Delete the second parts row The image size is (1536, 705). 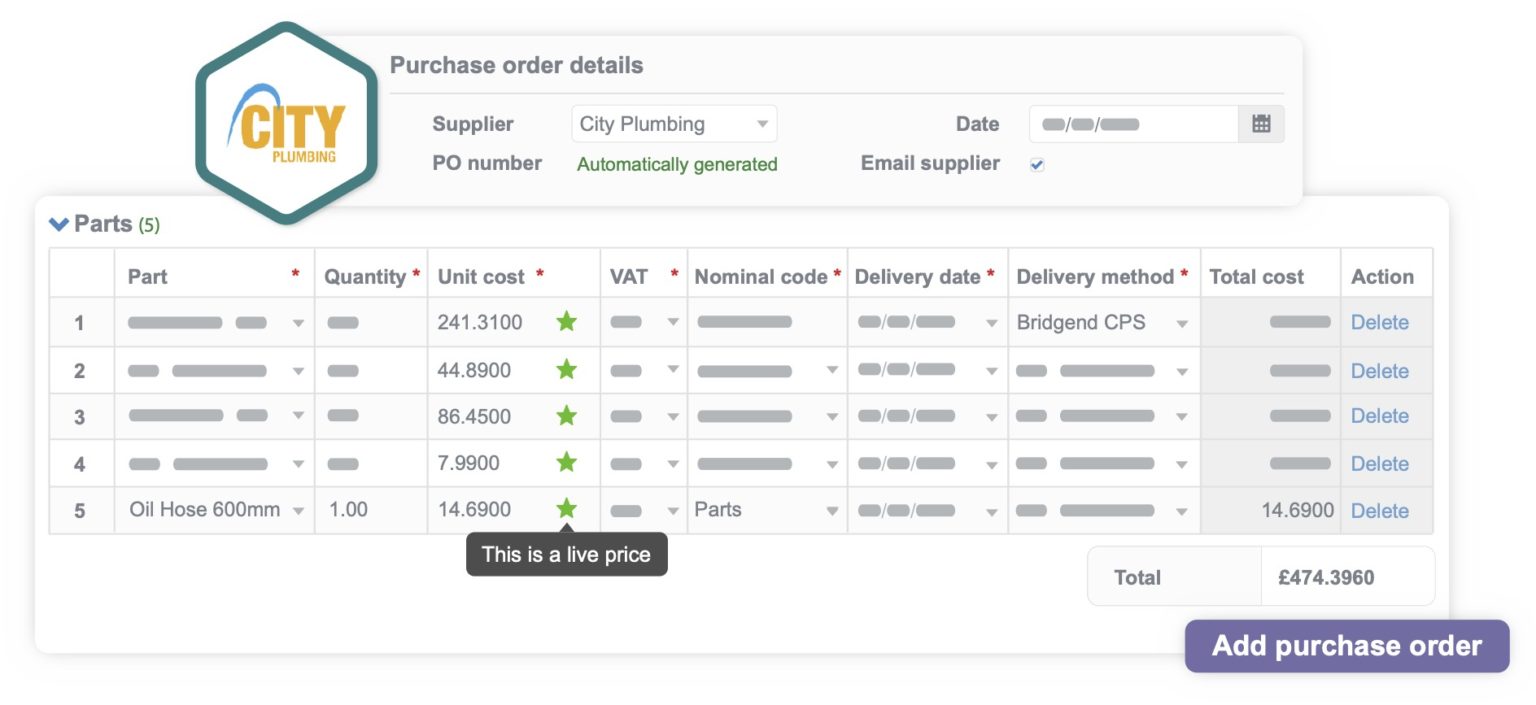click(1380, 369)
